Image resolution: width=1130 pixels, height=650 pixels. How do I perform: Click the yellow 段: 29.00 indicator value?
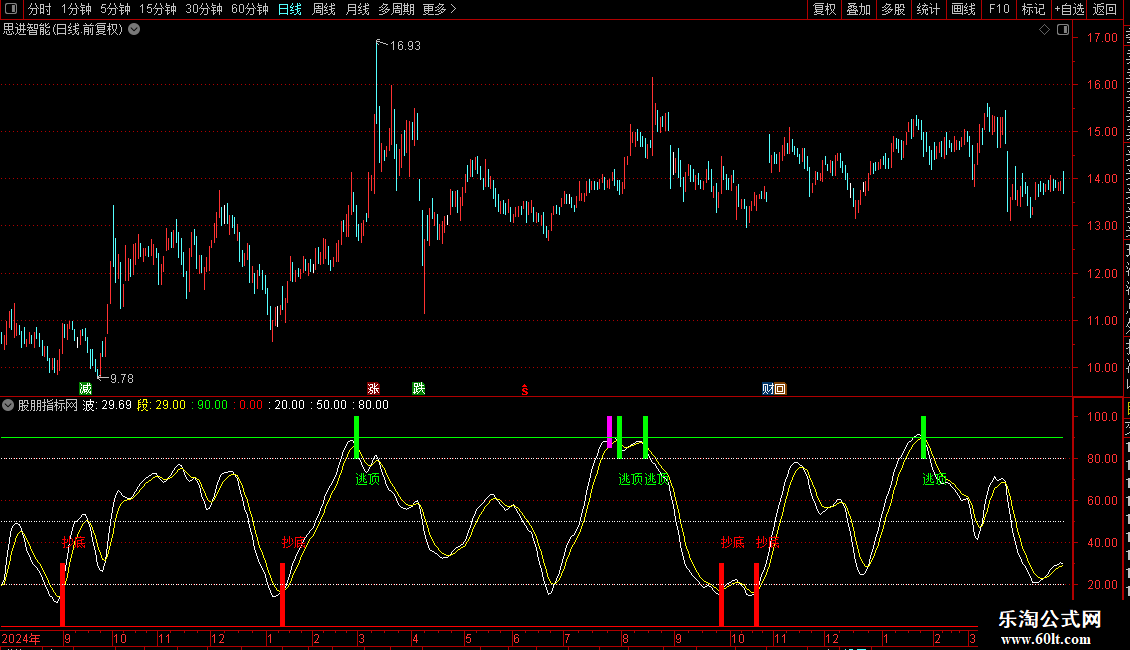(x=161, y=405)
